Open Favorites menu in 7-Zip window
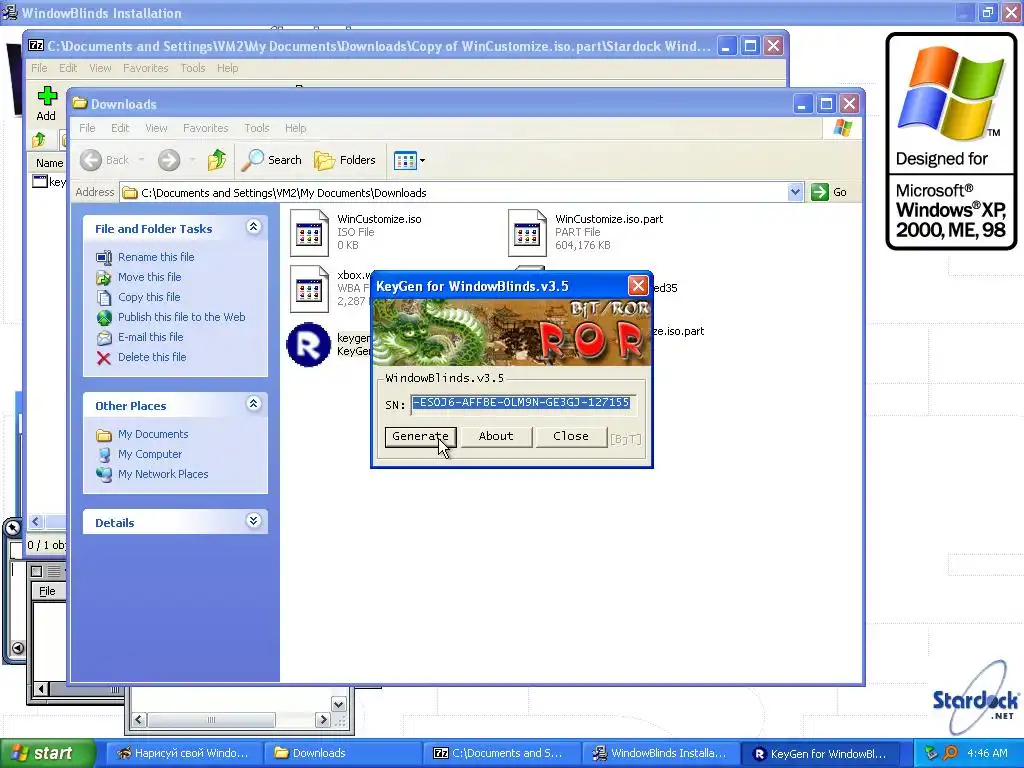1024x768 pixels. point(146,68)
